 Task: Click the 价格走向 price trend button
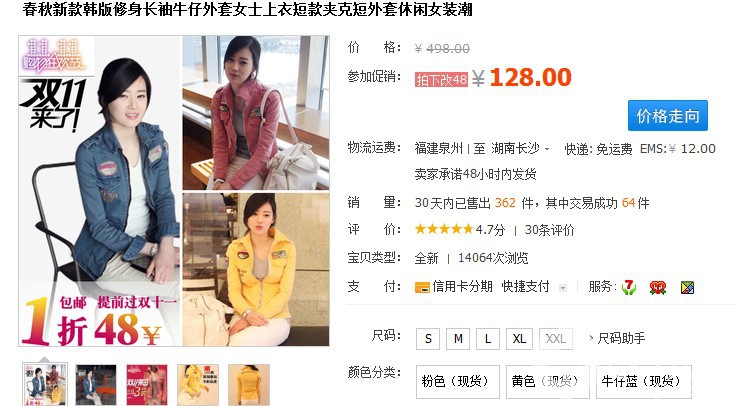[667, 115]
